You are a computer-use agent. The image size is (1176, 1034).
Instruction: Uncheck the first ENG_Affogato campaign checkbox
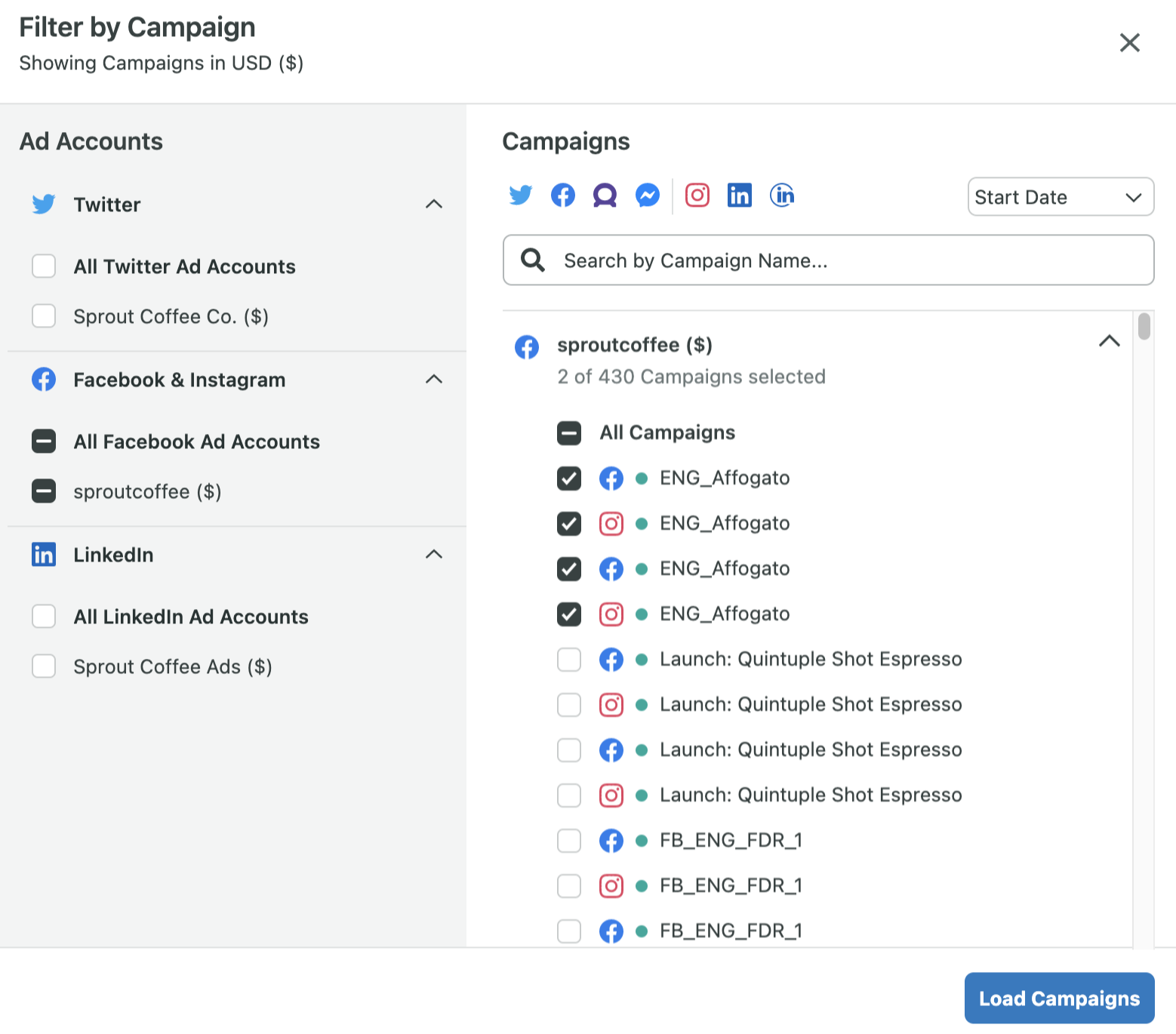pos(569,479)
